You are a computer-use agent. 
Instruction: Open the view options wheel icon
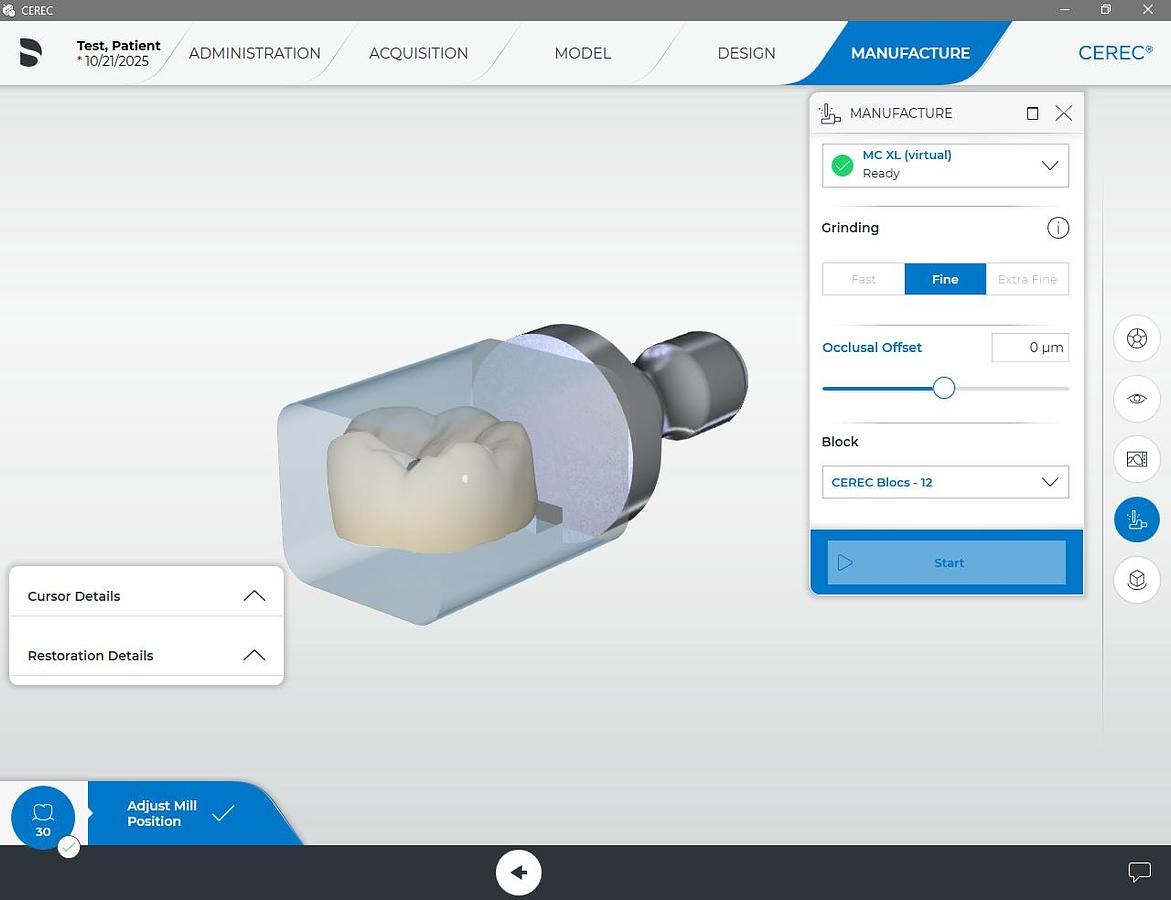[1136, 339]
